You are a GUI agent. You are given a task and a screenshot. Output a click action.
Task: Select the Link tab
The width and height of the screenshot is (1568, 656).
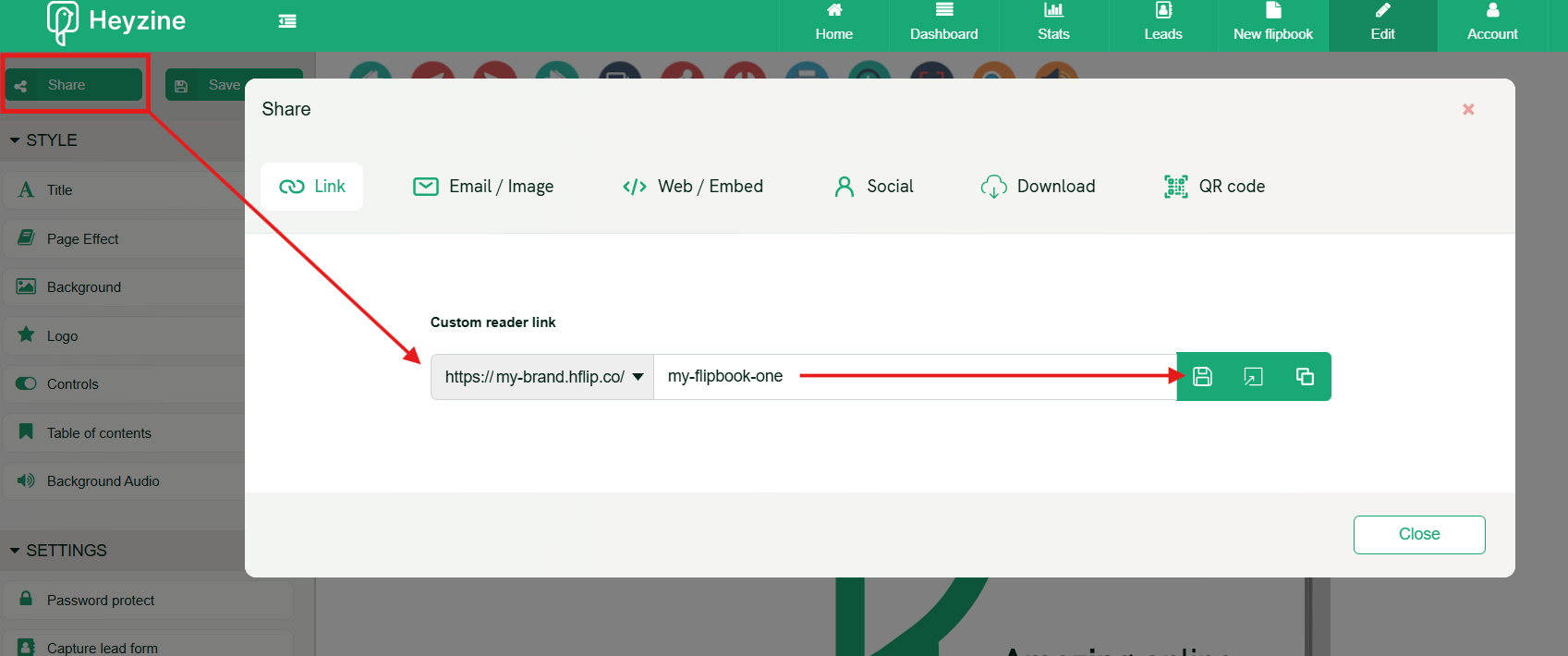(312, 187)
